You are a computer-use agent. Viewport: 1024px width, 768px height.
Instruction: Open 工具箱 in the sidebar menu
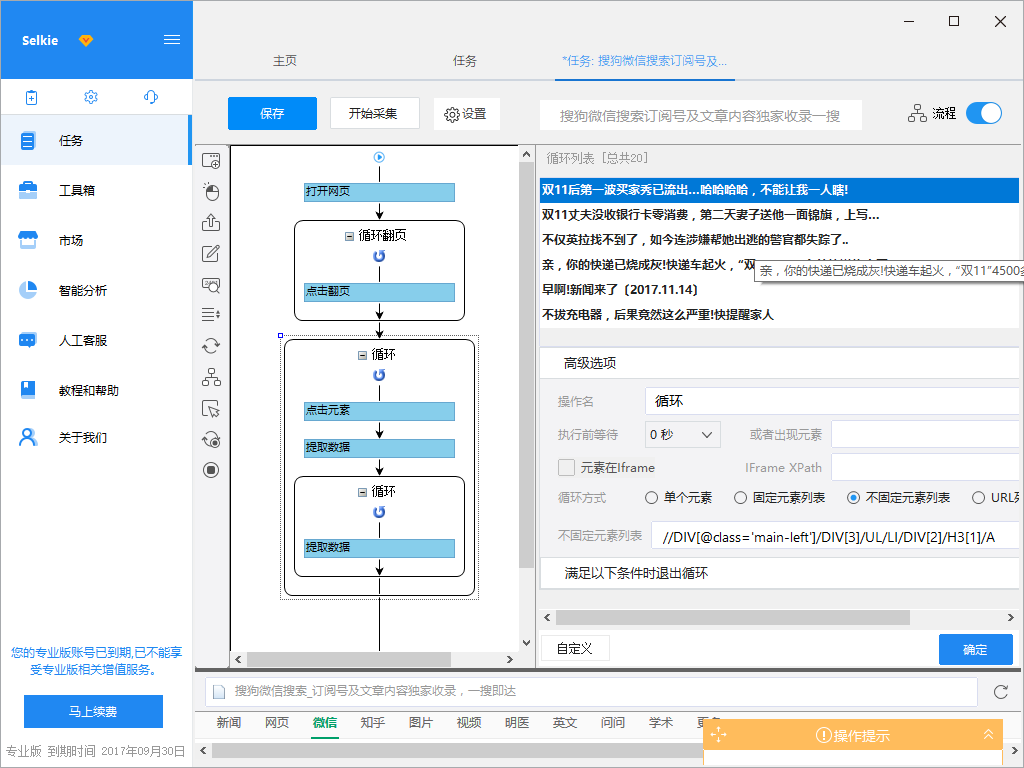[x=77, y=190]
